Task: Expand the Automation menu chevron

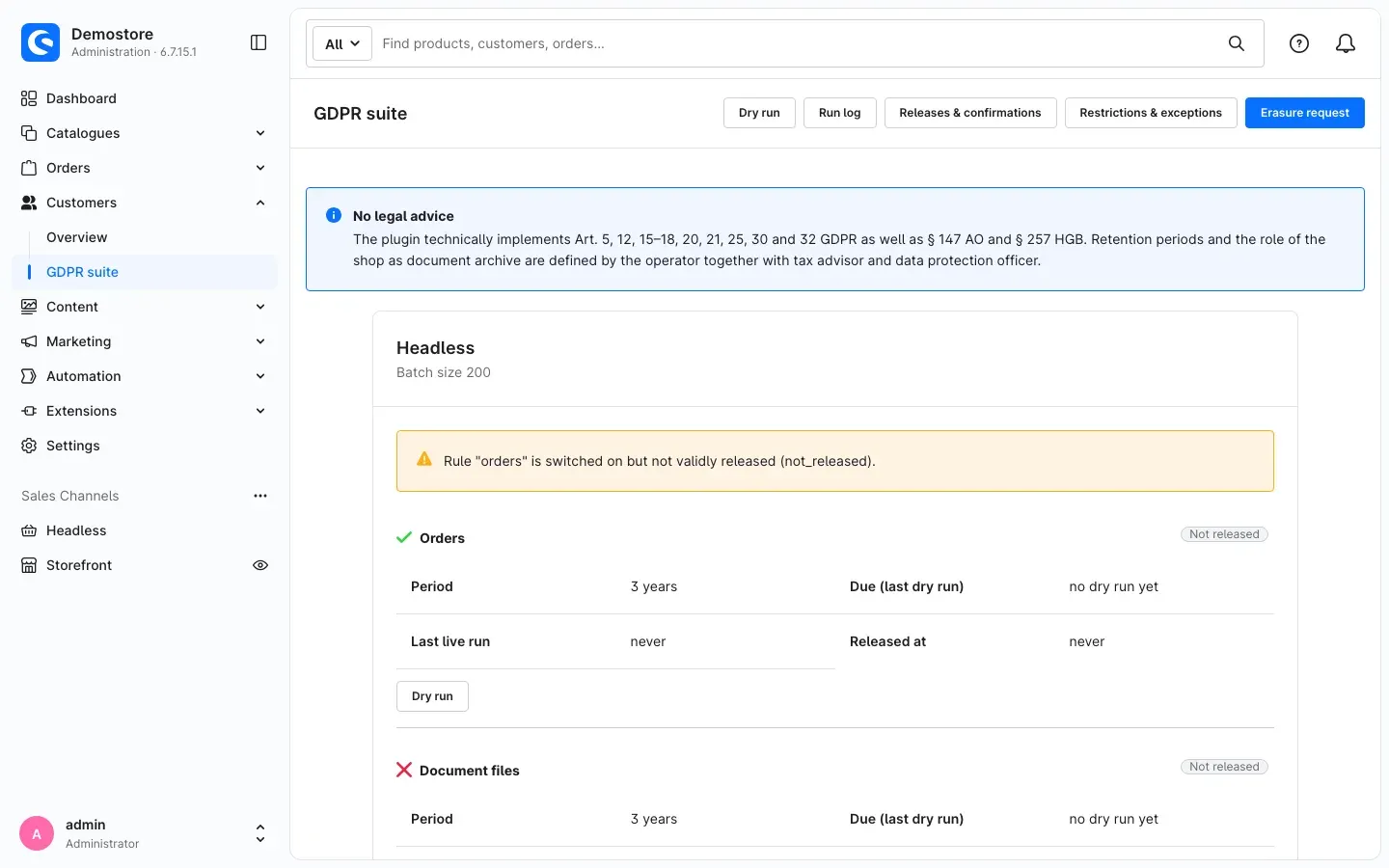Action: click(260, 376)
